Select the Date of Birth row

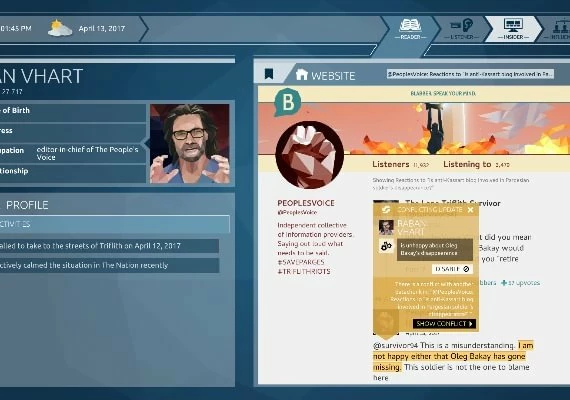click(x=72, y=113)
